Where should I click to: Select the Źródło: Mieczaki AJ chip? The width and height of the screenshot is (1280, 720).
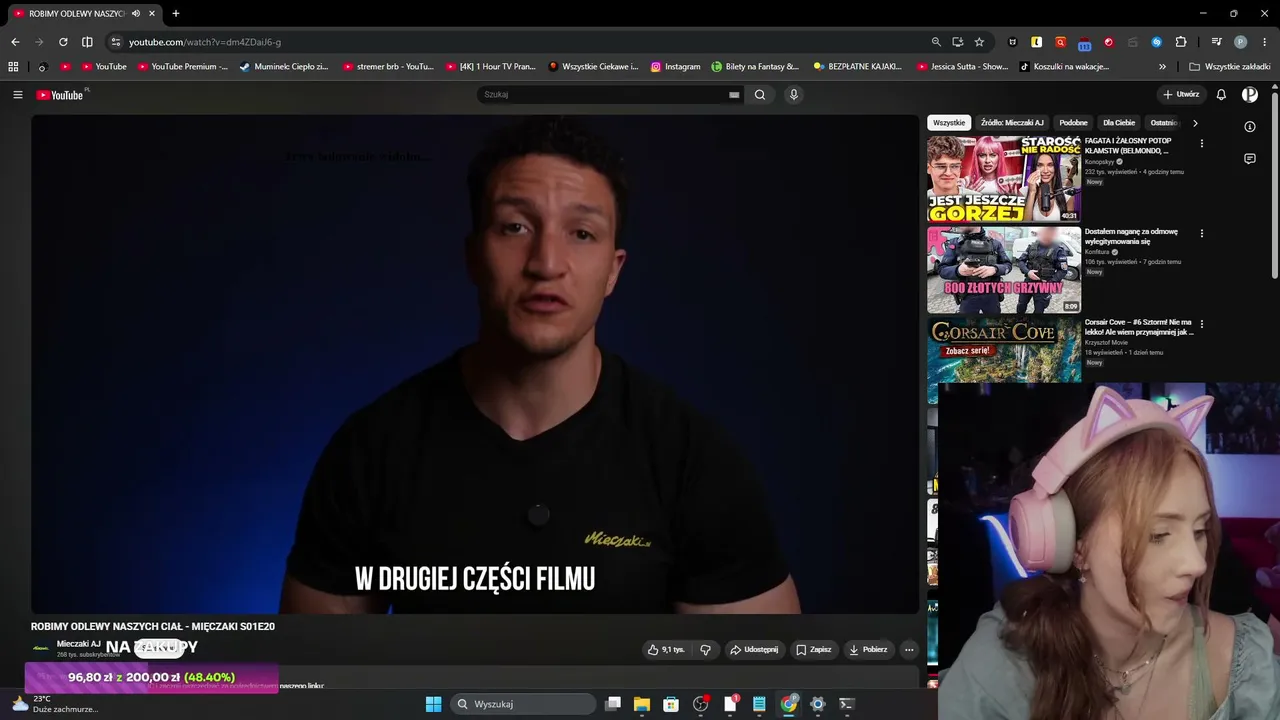1012,123
